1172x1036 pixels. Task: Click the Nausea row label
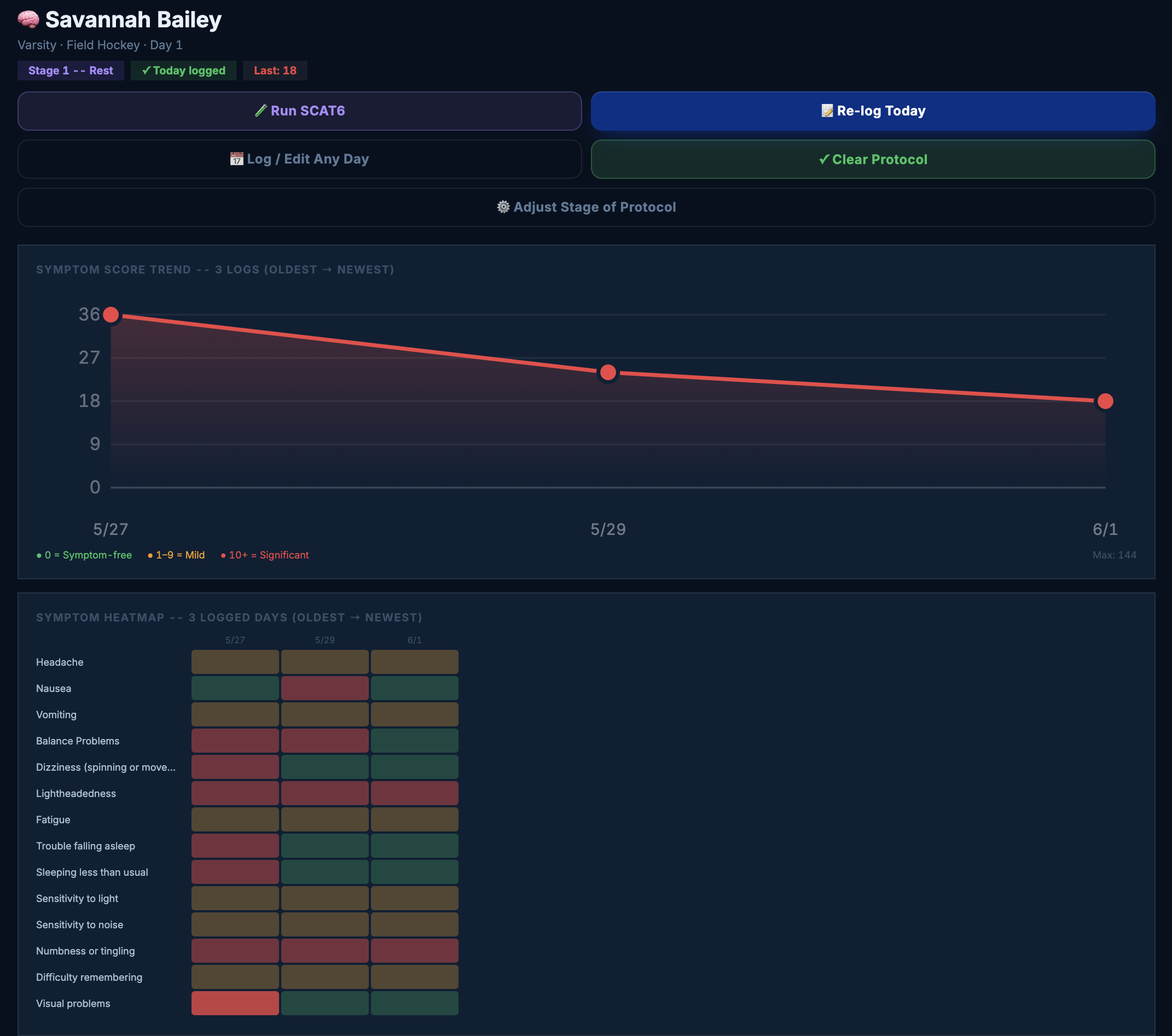54,688
